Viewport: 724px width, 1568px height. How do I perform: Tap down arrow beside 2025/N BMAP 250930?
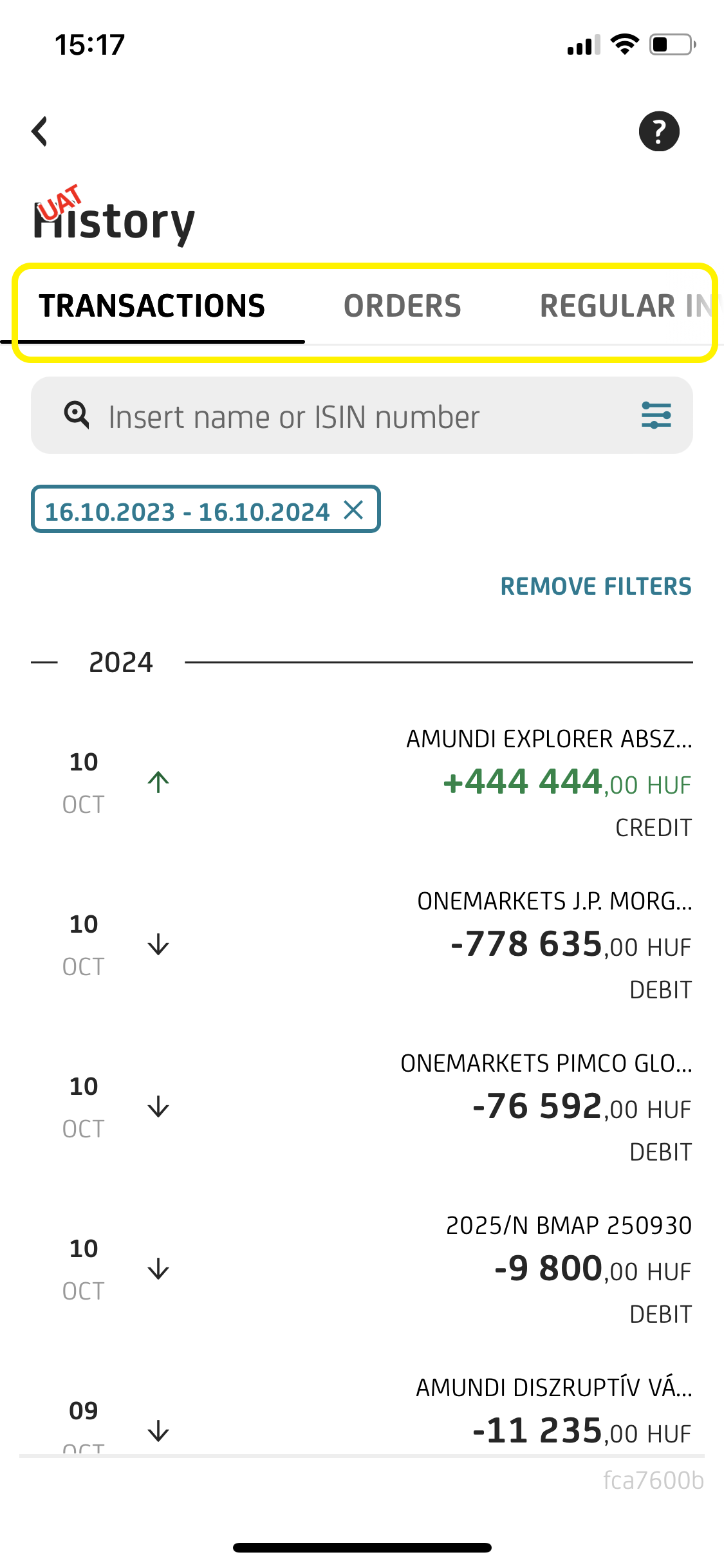click(x=158, y=1269)
